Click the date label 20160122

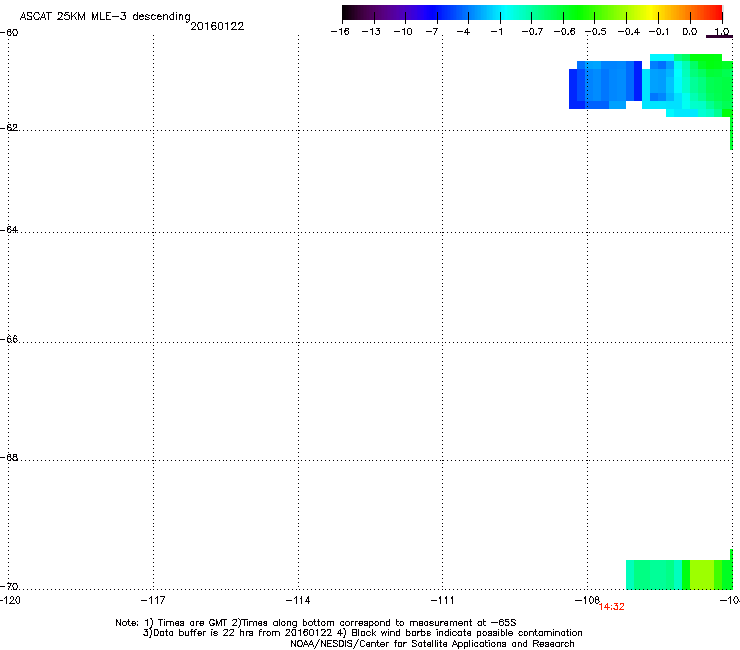tap(217, 26)
